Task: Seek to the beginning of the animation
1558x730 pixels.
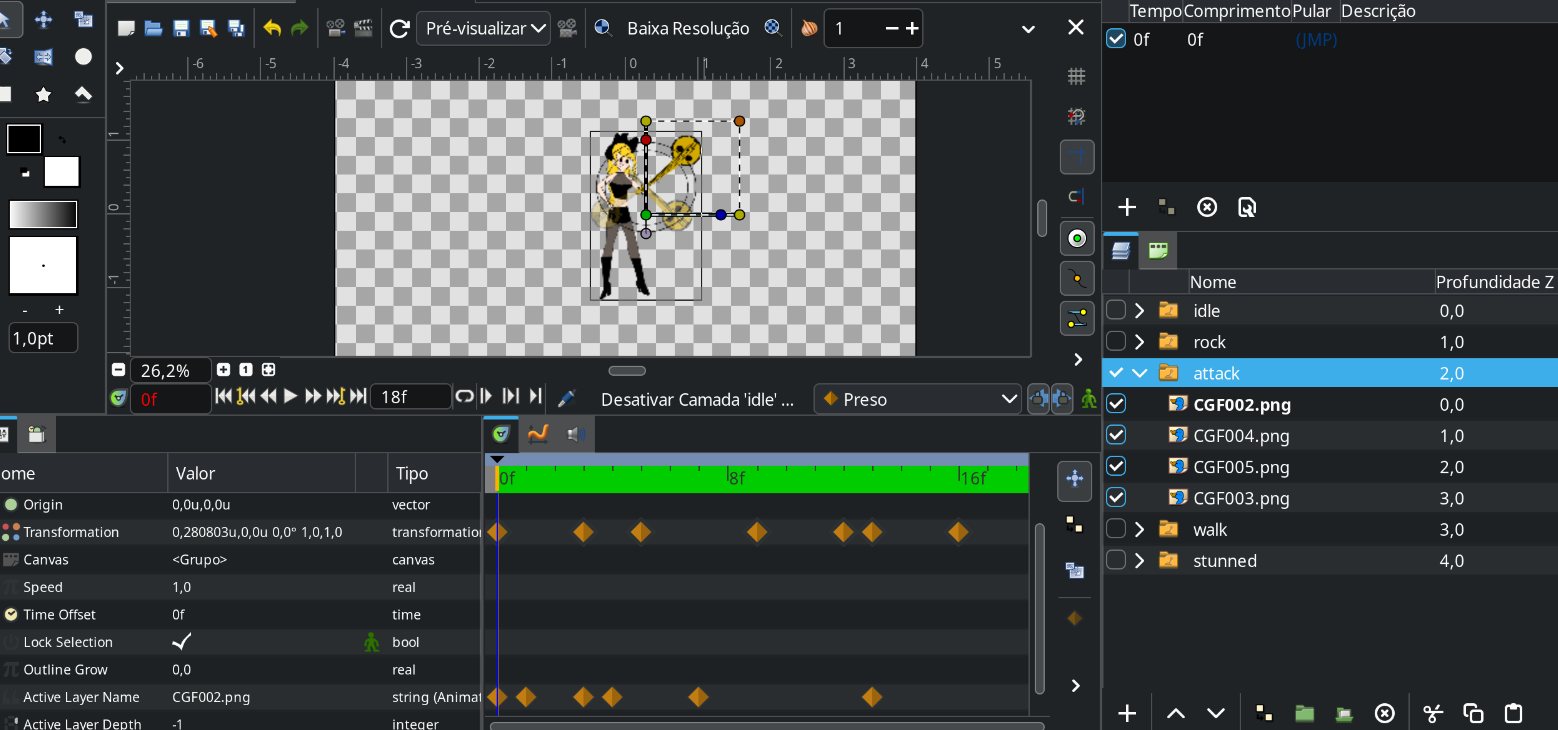Action: 224,397
